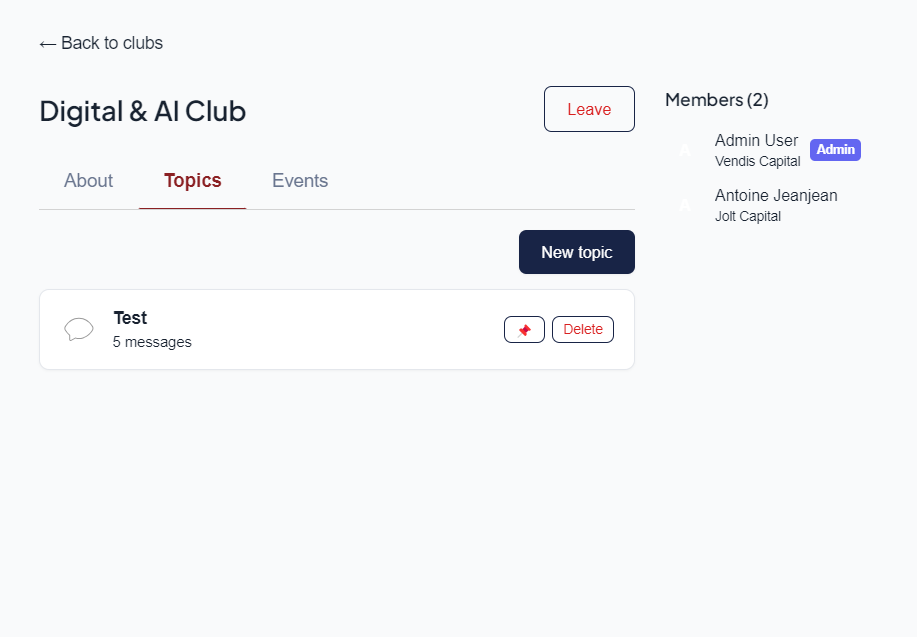Screen dimensions: 917x637
Task: Click Admin User's avatar icon
Action: (685, 151)
